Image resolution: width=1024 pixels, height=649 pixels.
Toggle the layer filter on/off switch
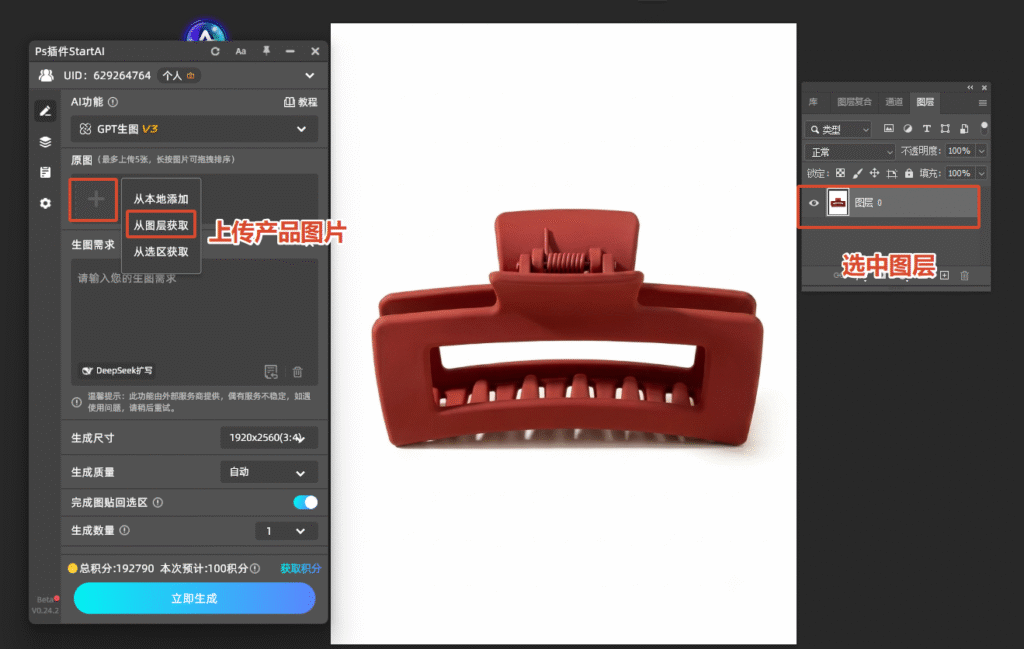click(x=984, y=127)
